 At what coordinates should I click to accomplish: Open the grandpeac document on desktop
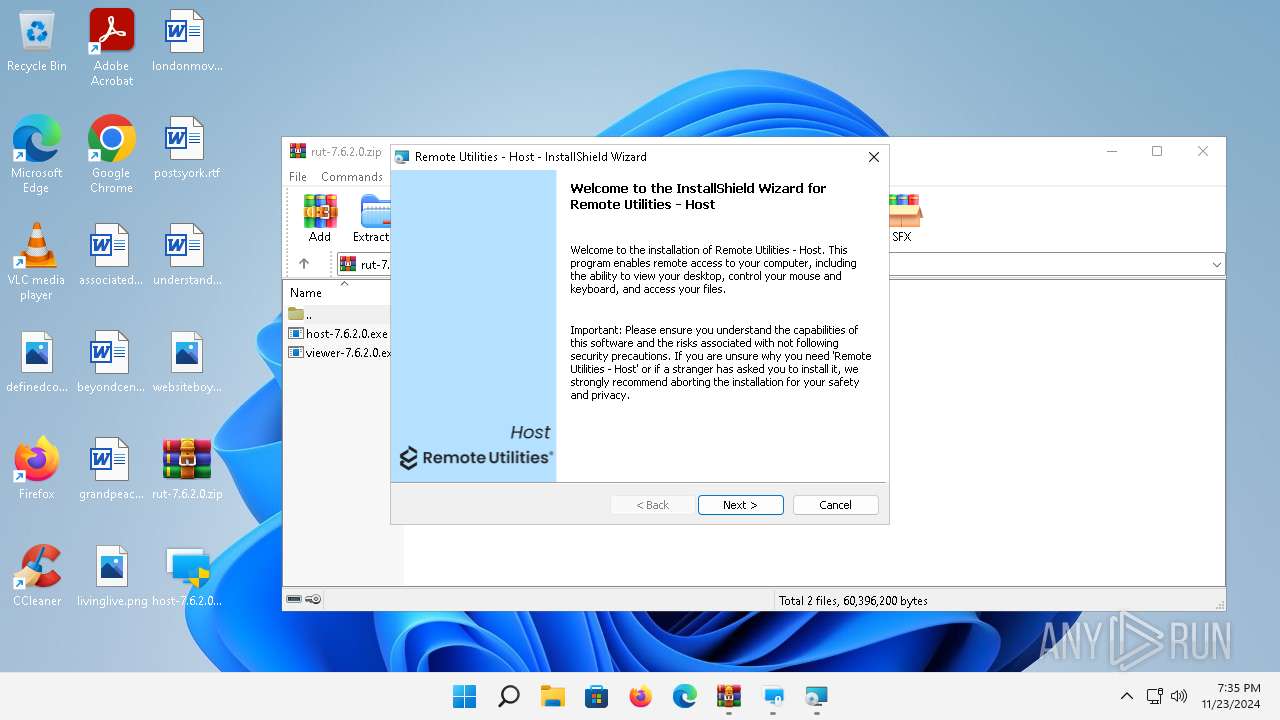pos(112,469)
